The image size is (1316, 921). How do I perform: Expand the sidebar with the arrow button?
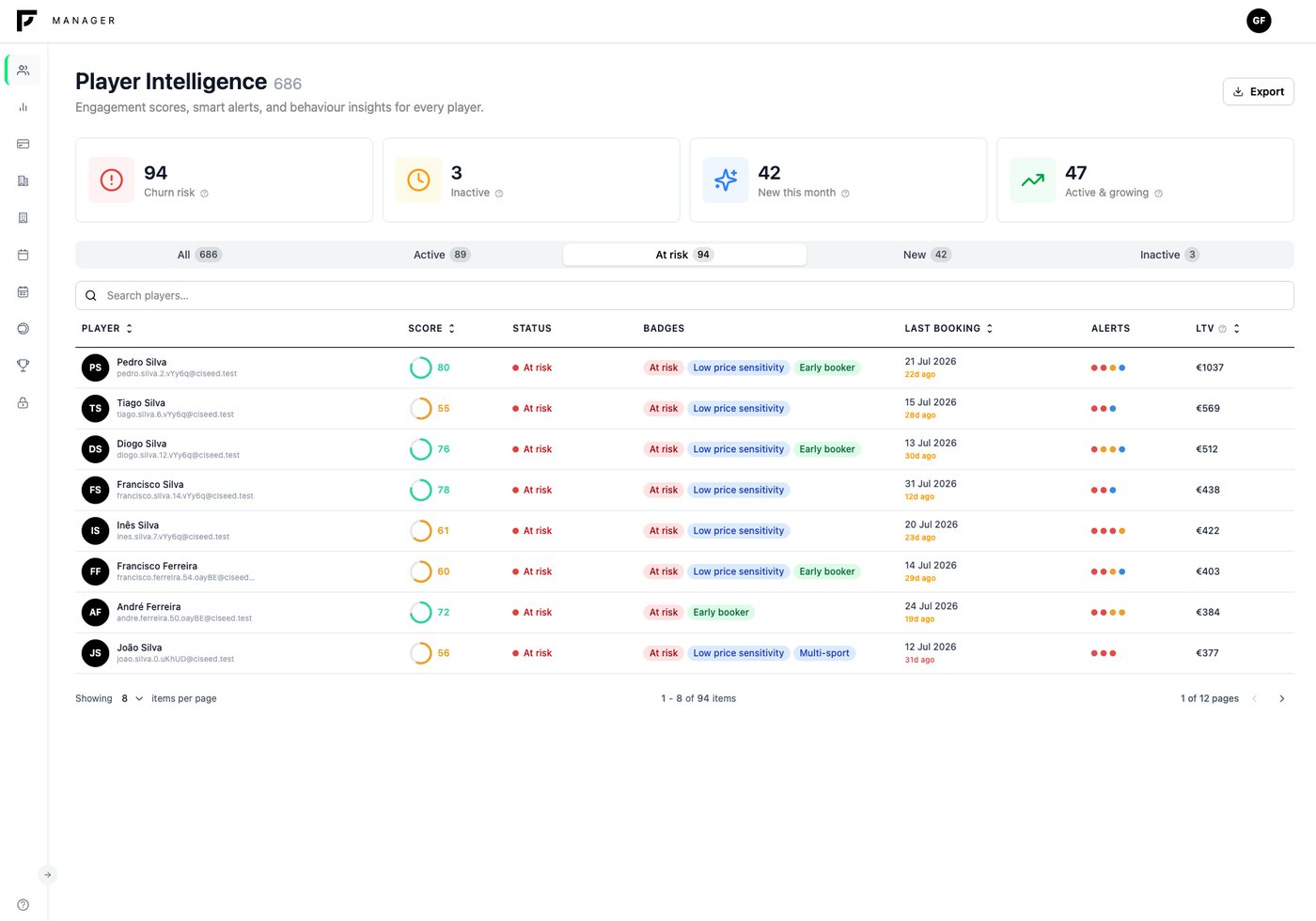[47, 875]
